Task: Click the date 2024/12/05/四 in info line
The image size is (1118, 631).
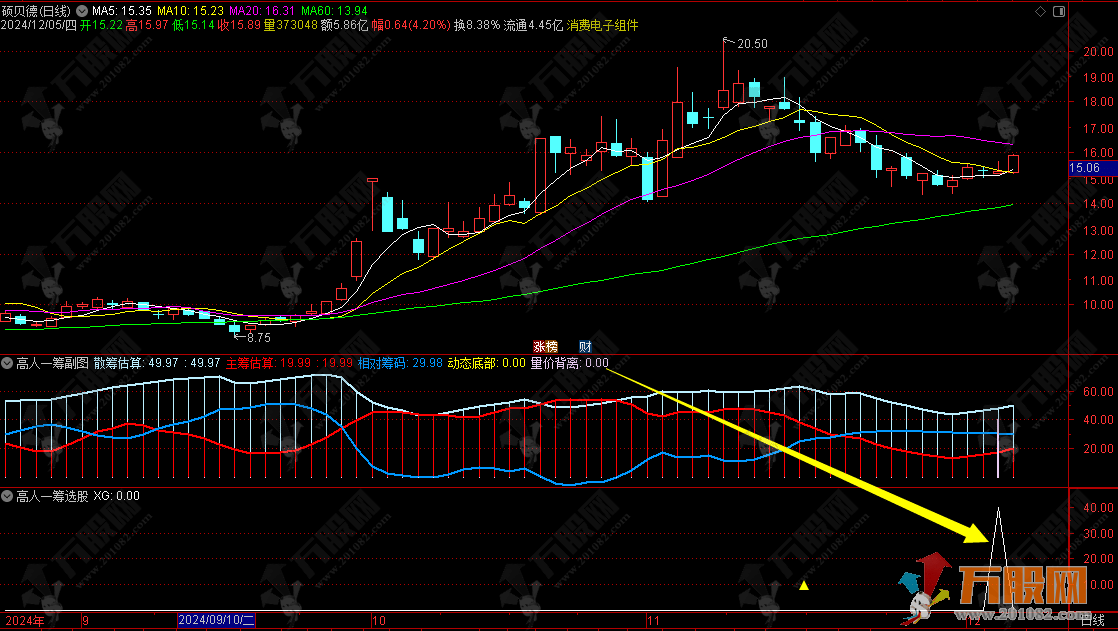Action: pos(39,25)
